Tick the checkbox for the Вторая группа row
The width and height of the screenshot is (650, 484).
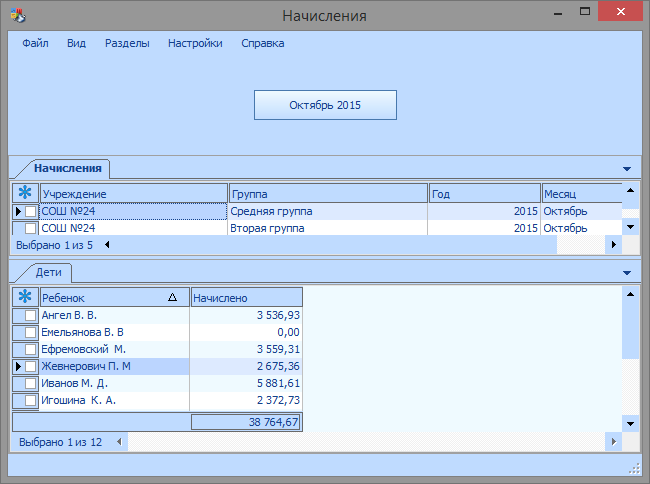(30, 228)
